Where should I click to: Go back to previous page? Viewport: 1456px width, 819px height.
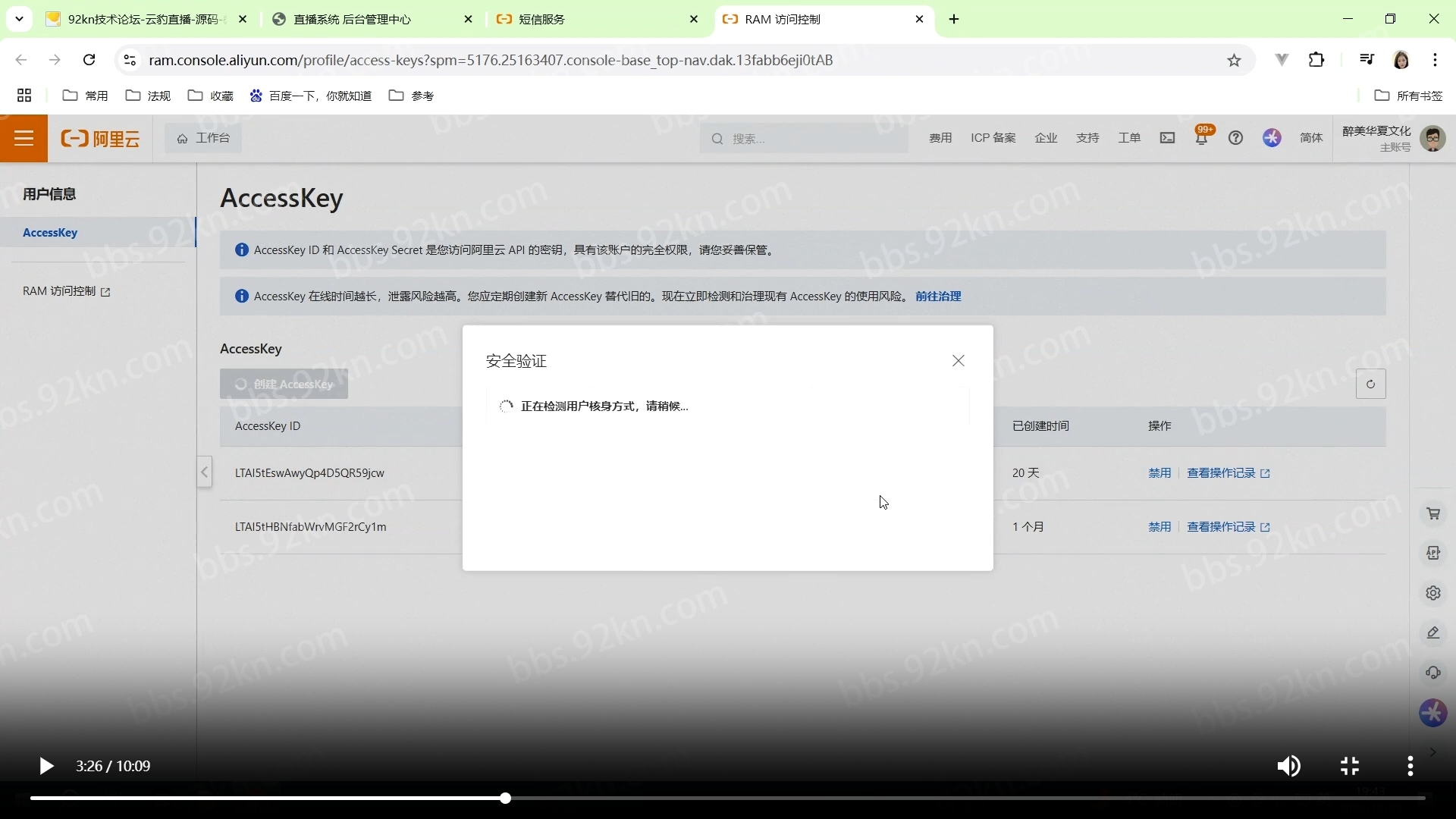click(x=21, y=60)
